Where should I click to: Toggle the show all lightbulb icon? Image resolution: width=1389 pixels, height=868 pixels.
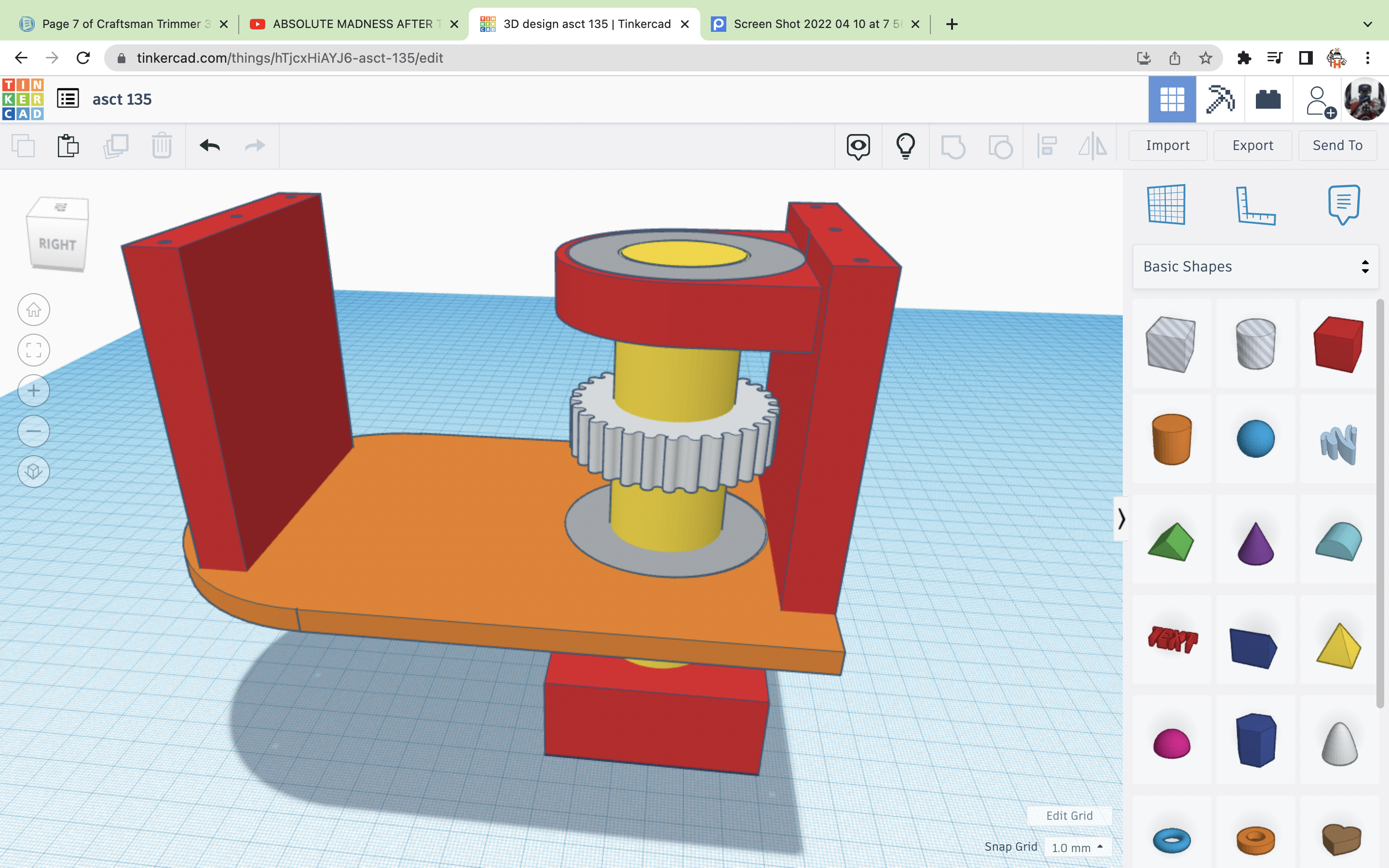[x=905, y=146]
